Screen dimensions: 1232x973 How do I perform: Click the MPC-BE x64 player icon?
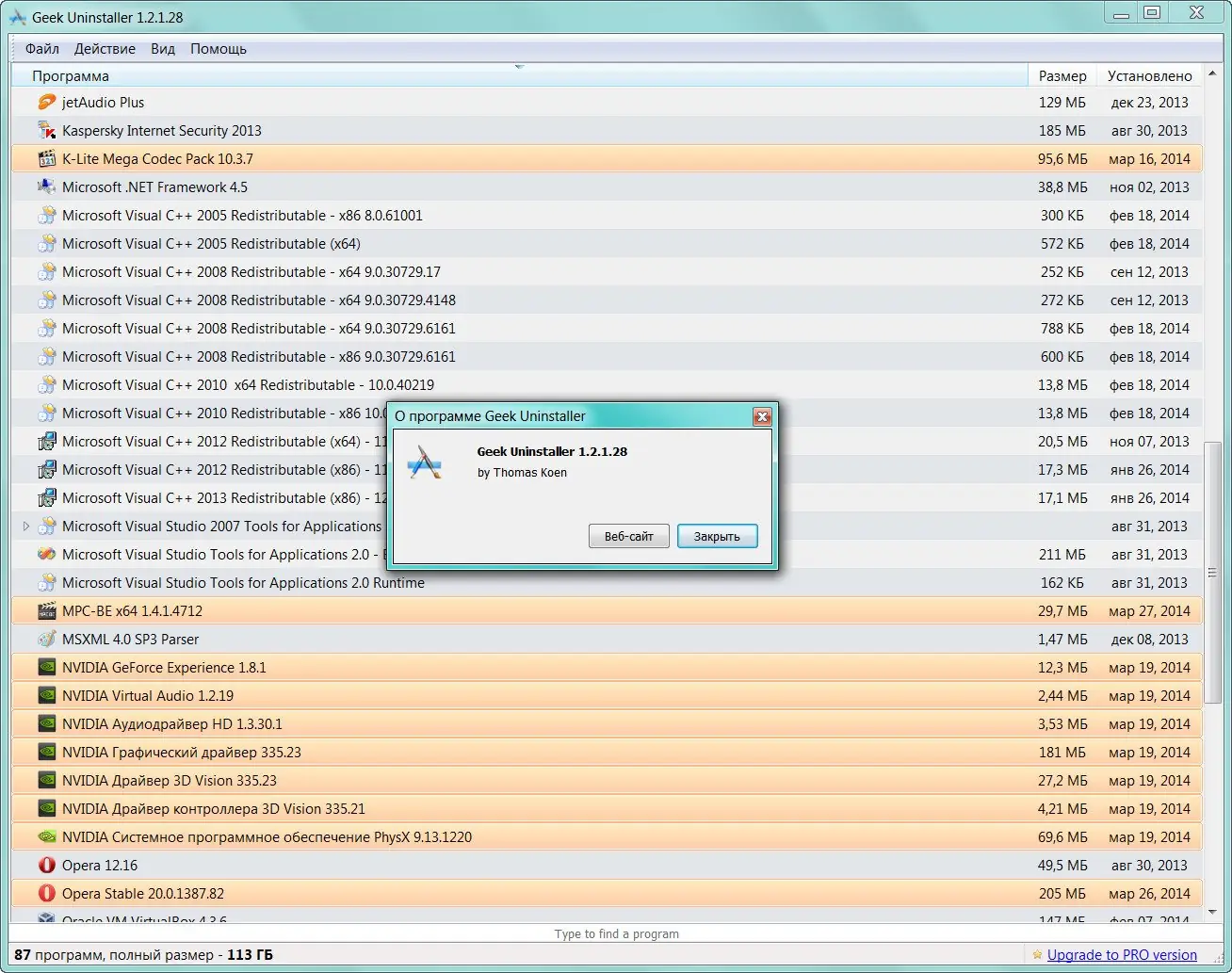tap(46, 610)
